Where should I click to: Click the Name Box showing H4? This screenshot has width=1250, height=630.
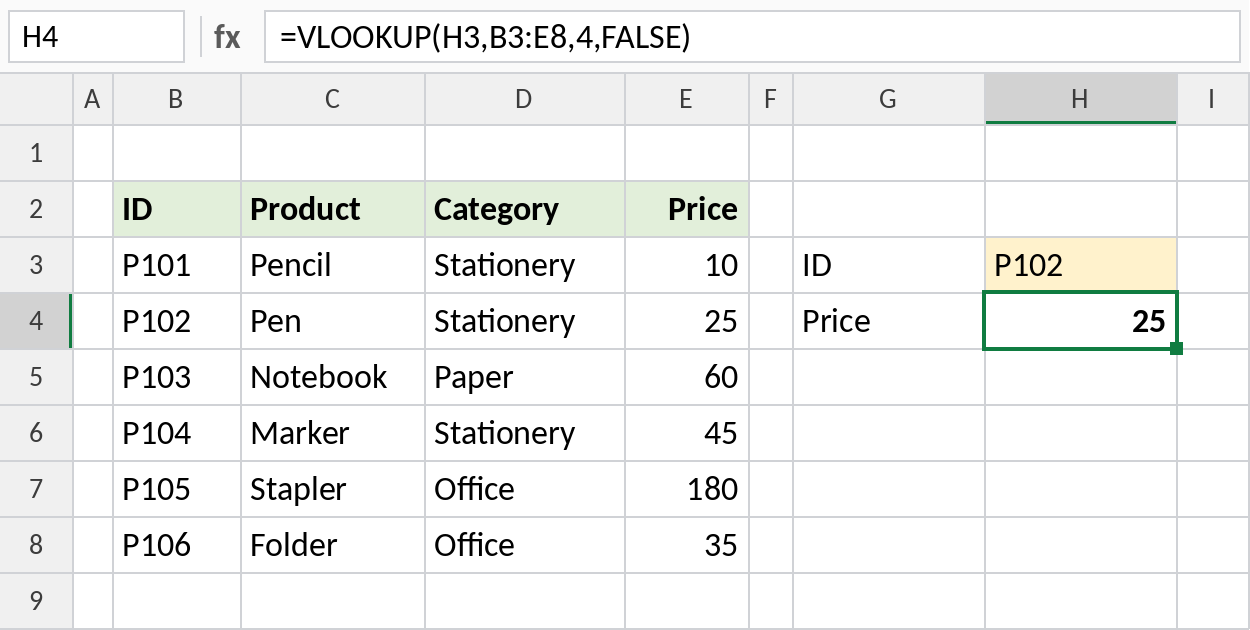click(x=96, y=38)
